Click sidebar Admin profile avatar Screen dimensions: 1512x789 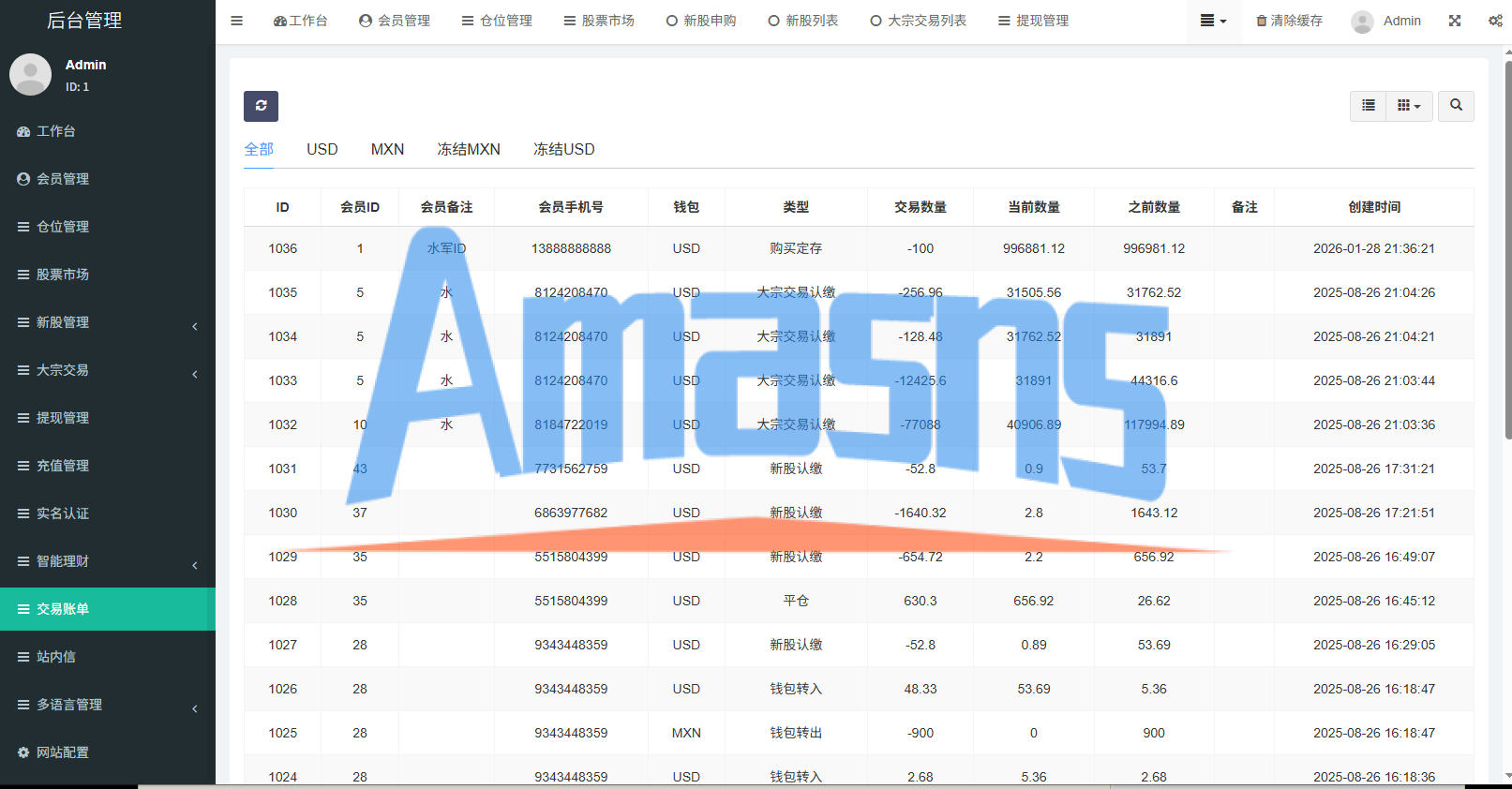[30, 75]
